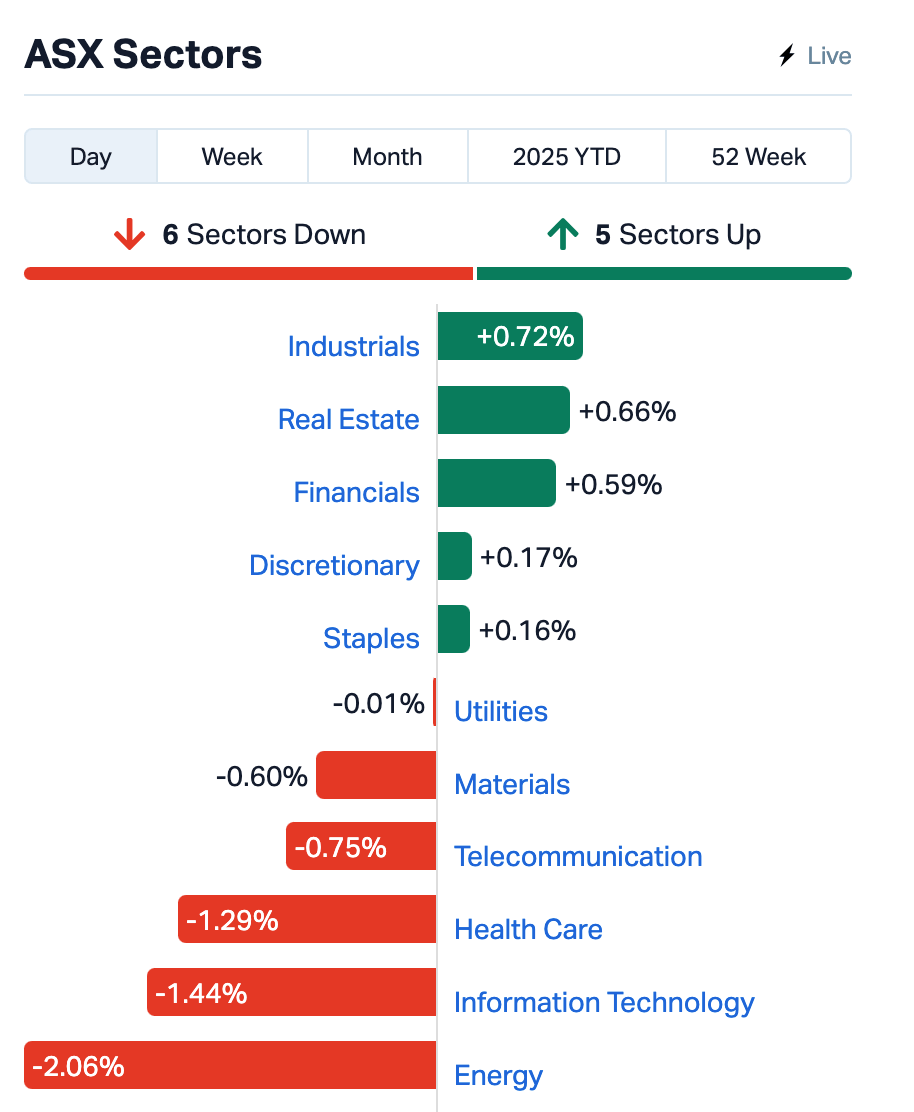This screenshot has width=914, height=1112.
Task: Click the green up arrow icon
Action: 563,234
